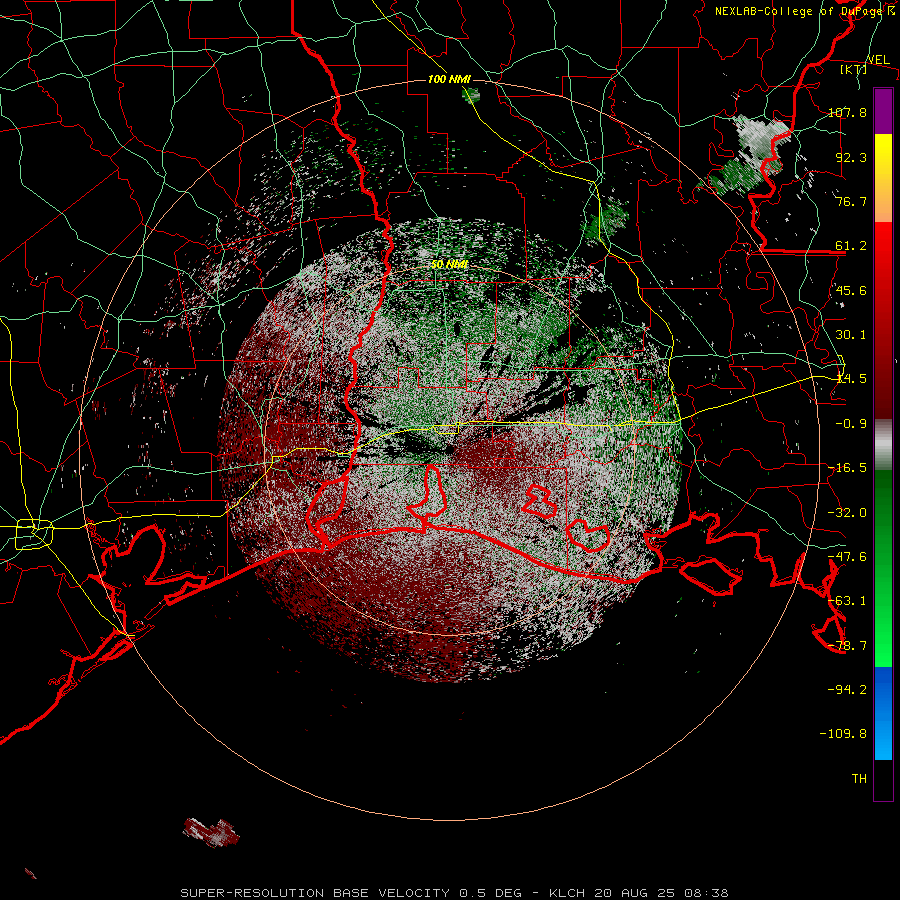This screenshot has width=900, height=900.
Task: Select the 14.5 scale value
Action: [x=851, y=379]
